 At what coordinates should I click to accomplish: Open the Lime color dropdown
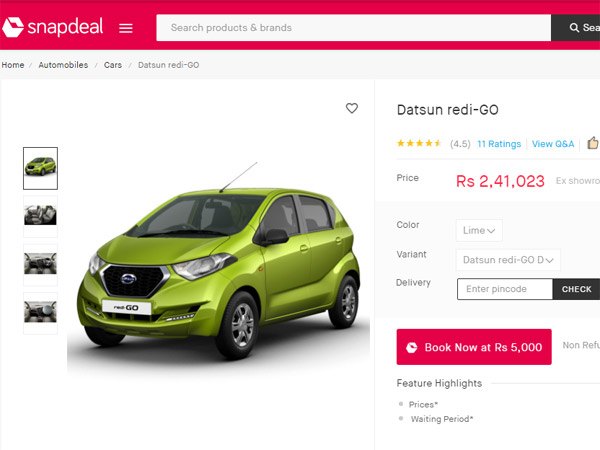click(479, 230)
